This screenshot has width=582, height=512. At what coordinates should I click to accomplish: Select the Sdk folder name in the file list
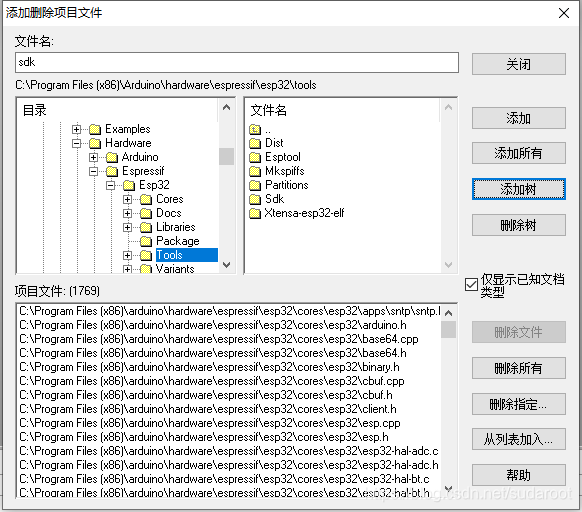pos(274,199)
